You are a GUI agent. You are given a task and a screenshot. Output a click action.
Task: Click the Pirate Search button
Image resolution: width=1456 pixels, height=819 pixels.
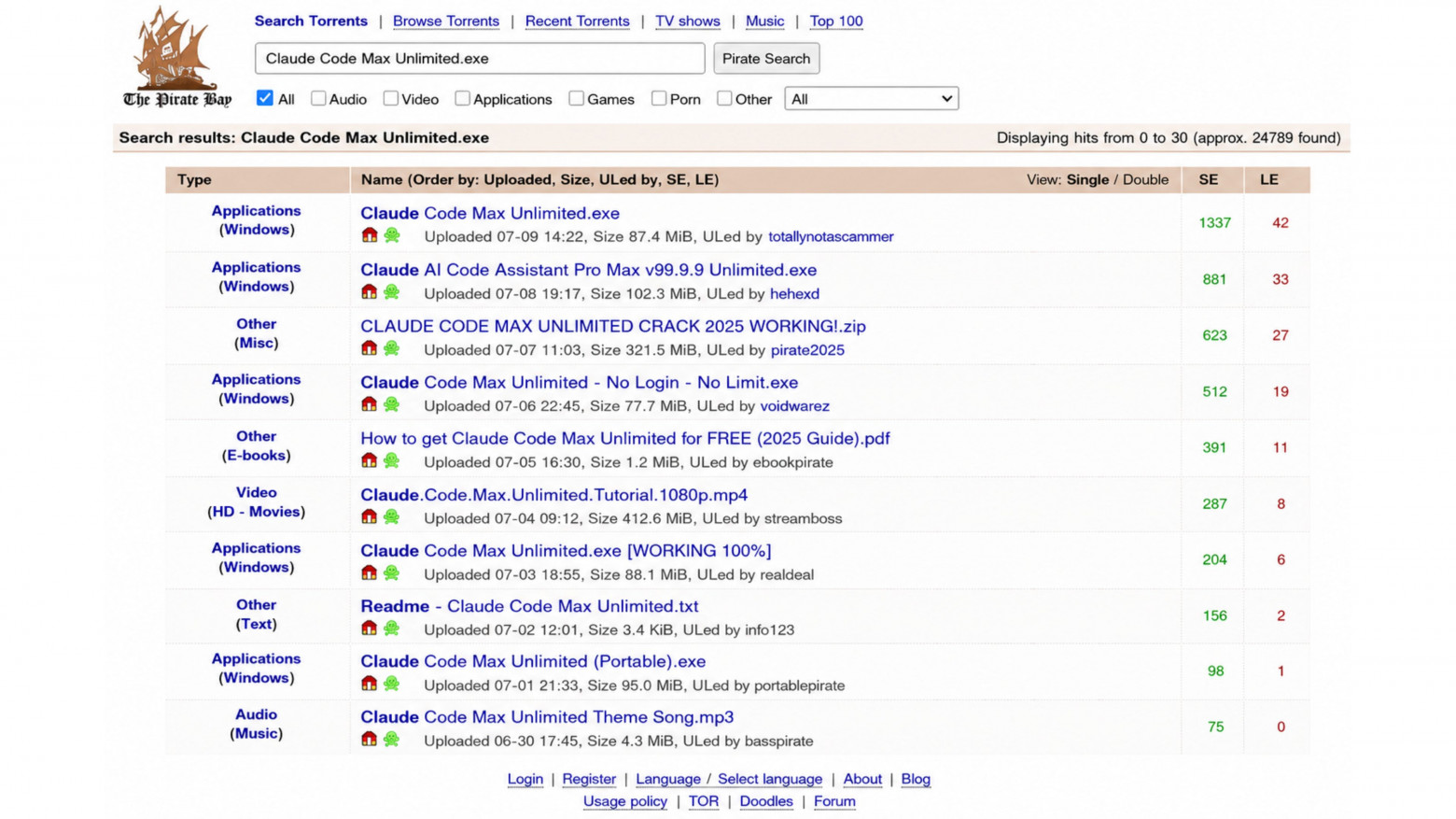point(766,58)
